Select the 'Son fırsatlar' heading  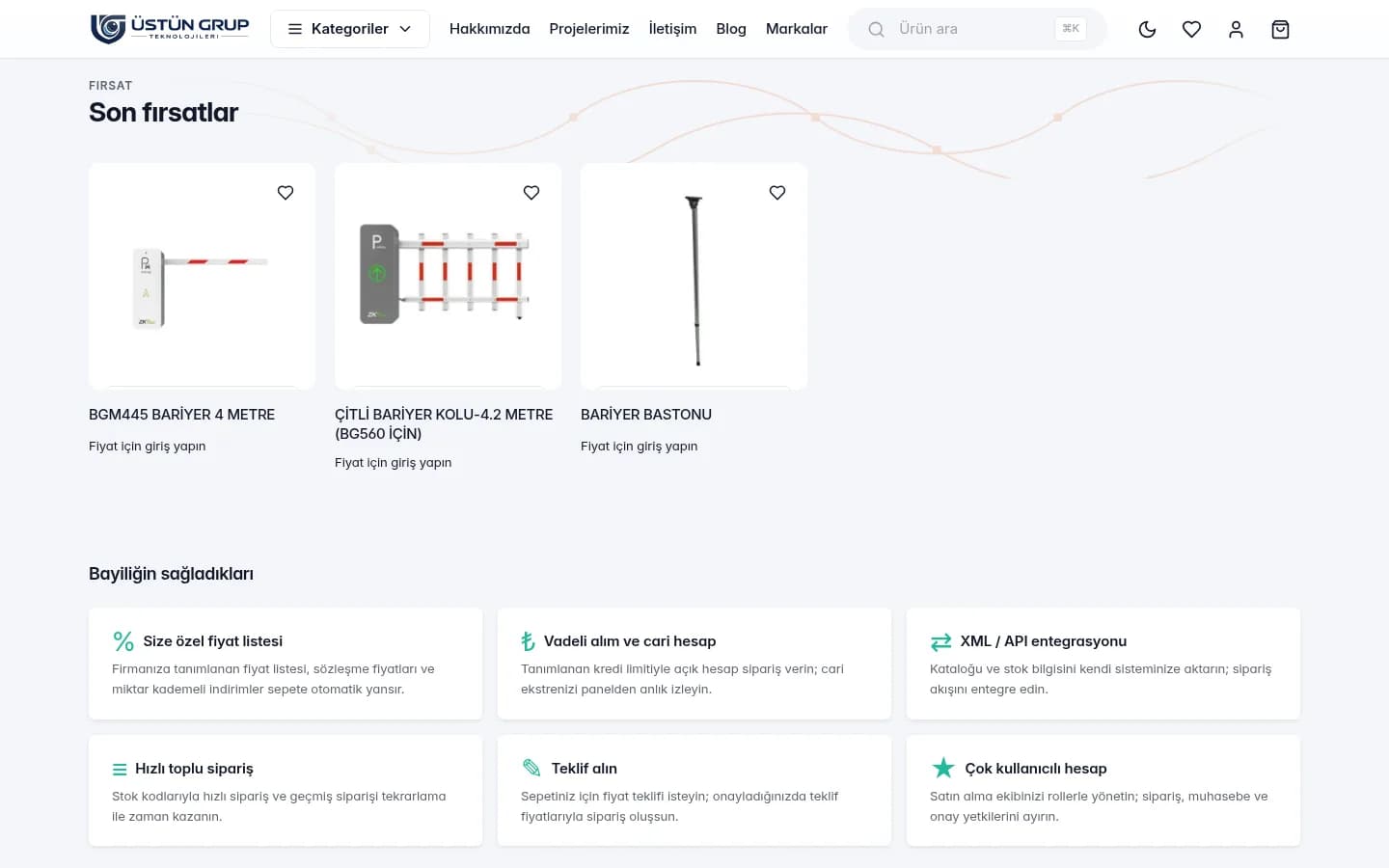(163, 113)
